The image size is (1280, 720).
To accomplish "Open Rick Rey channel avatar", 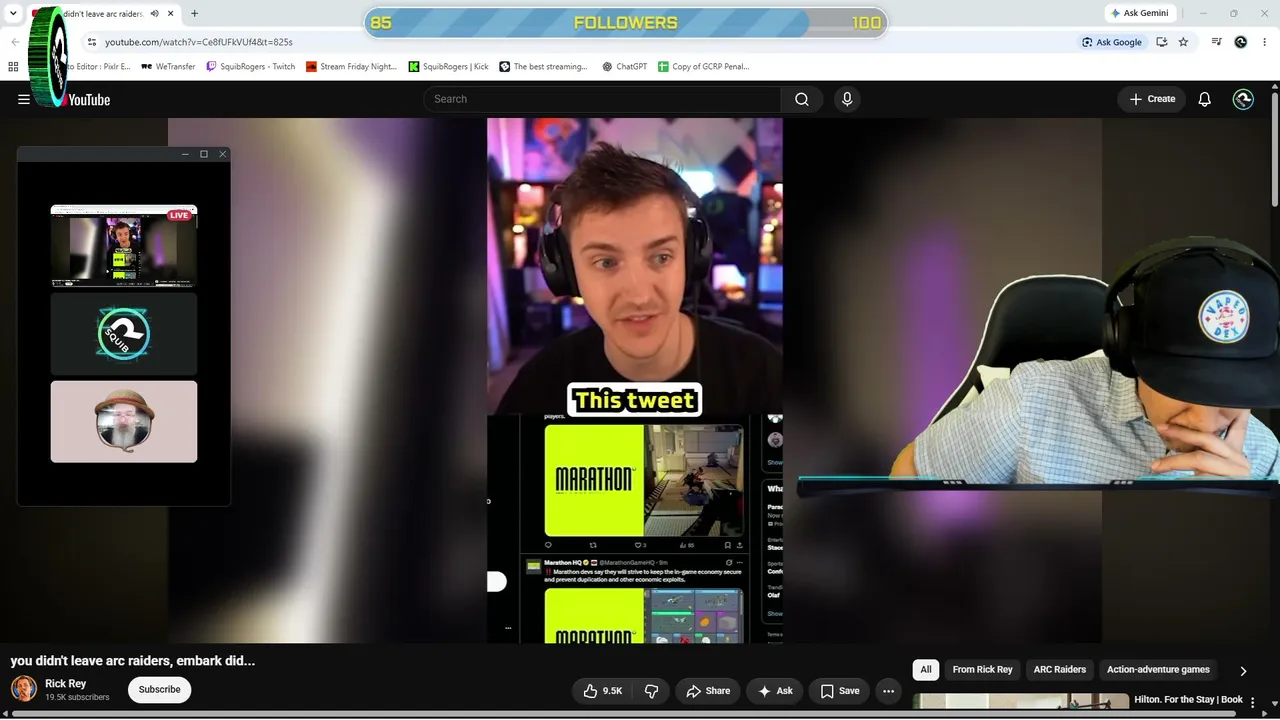I will [x=24, y=689].
